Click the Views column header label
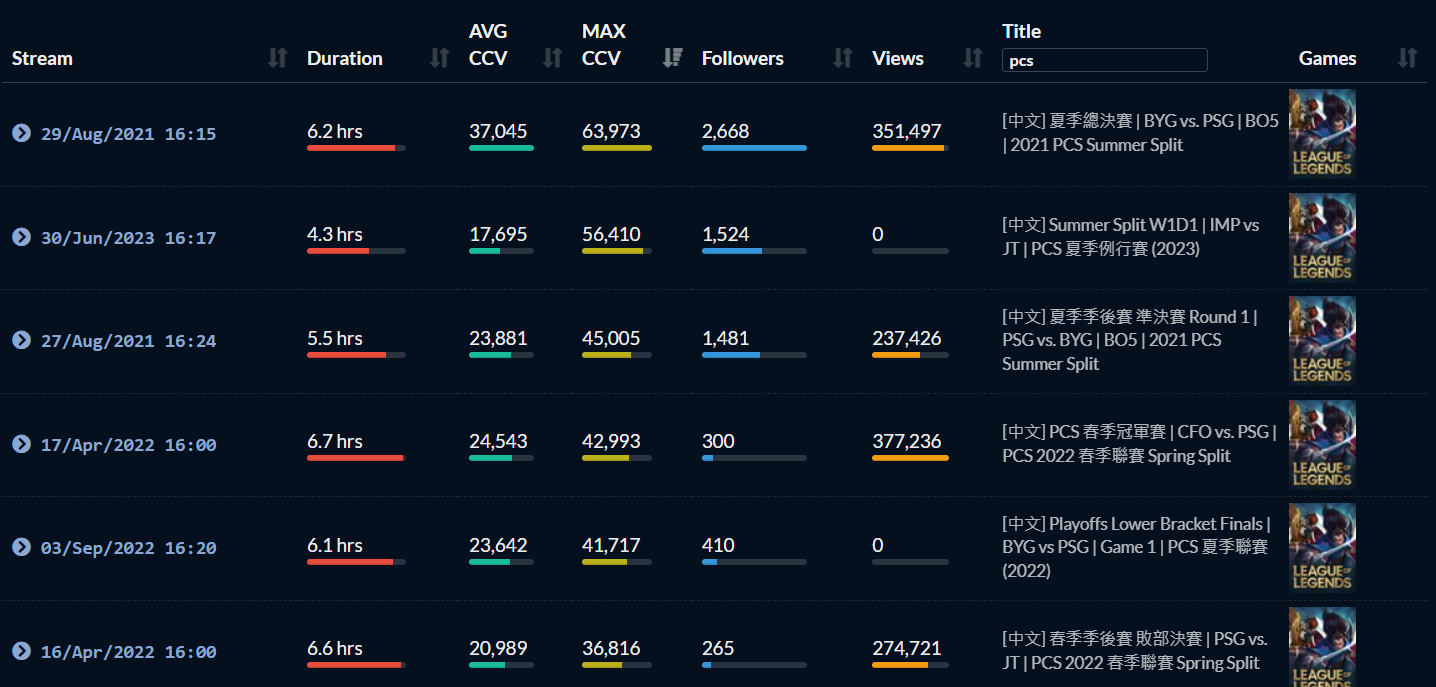Image resolution: width=1436 pixels, height=687 pixels. (898, 58)
